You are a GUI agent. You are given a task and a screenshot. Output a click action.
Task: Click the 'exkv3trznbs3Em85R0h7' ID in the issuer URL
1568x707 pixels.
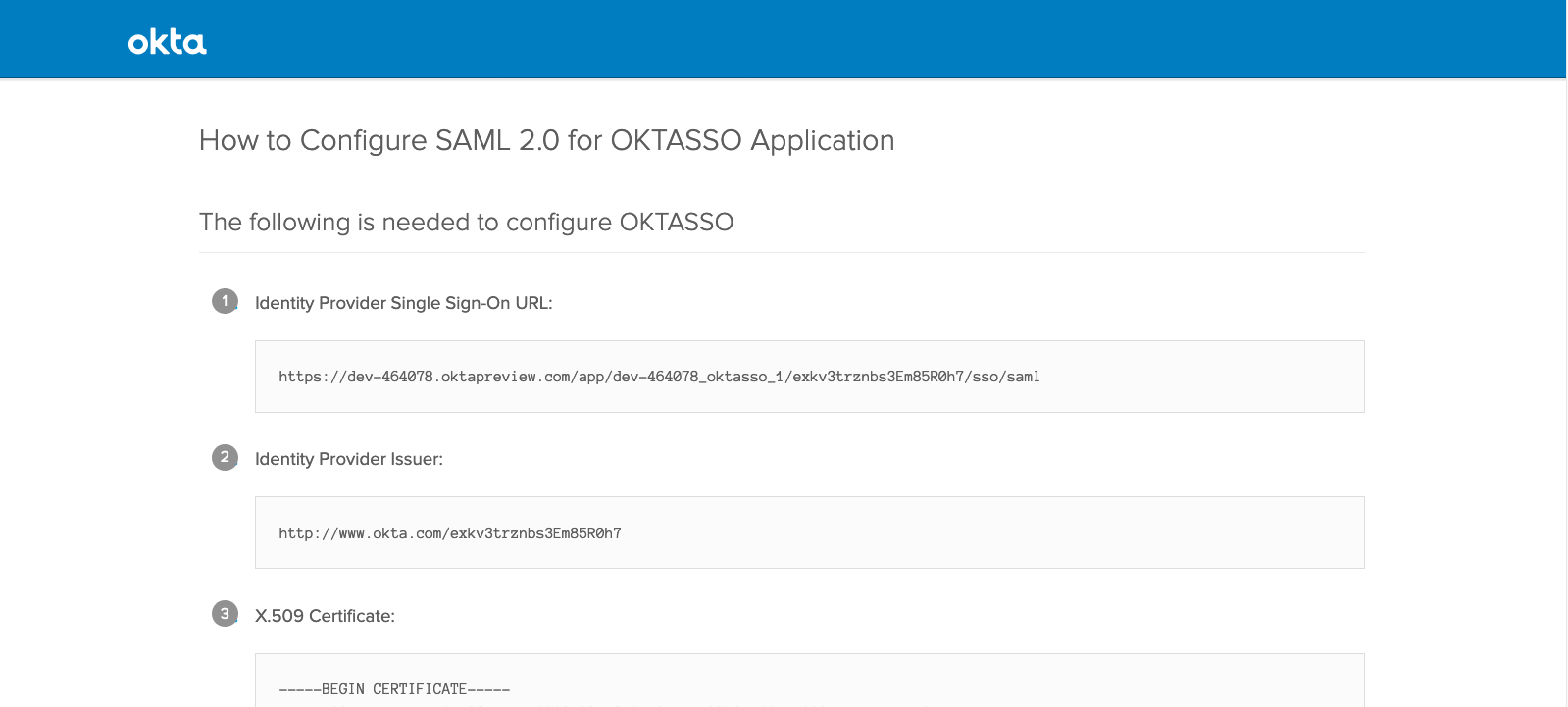point(535,533)
